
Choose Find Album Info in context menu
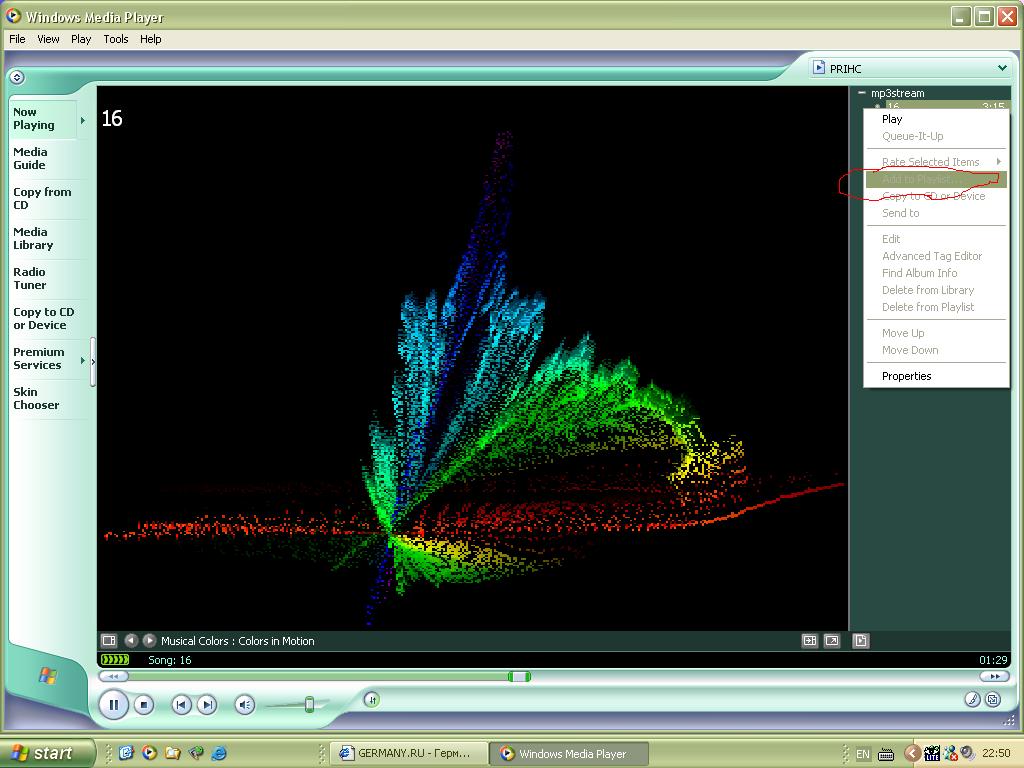pyautogui.click(x=936, y=273)
